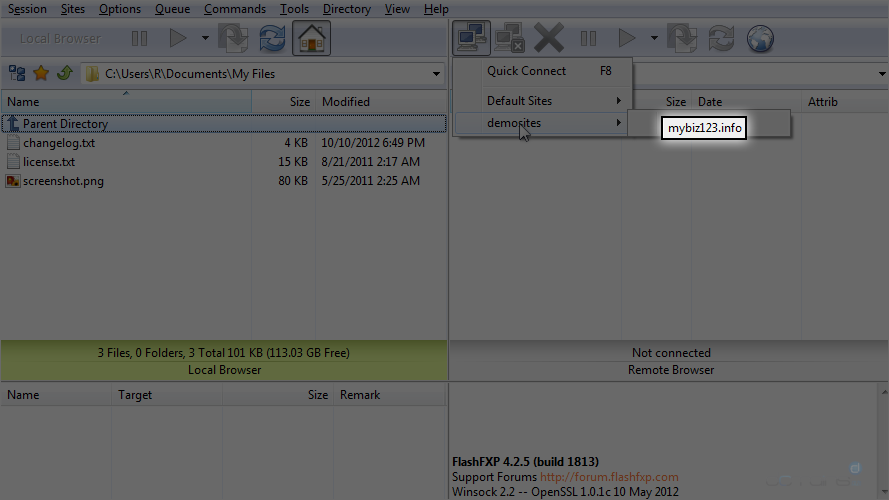The height and width of the screenshot is (500, 889).
Task: Open dropdown arrow beside local transfer play button
Action: tap(205, 39)
